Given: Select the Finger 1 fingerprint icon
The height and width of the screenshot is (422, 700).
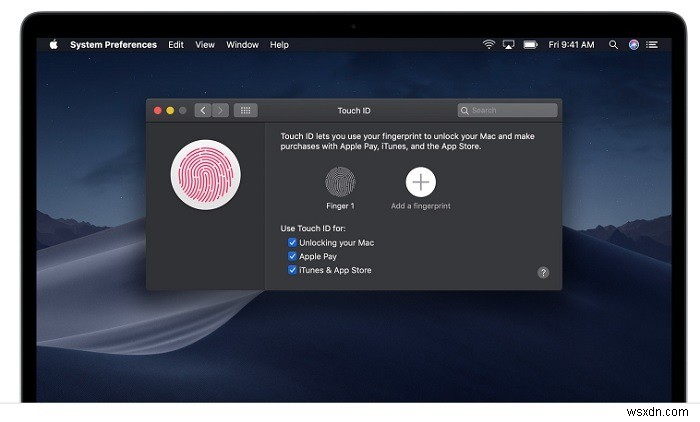Looking at the screenshot, I should pos(340,182).
